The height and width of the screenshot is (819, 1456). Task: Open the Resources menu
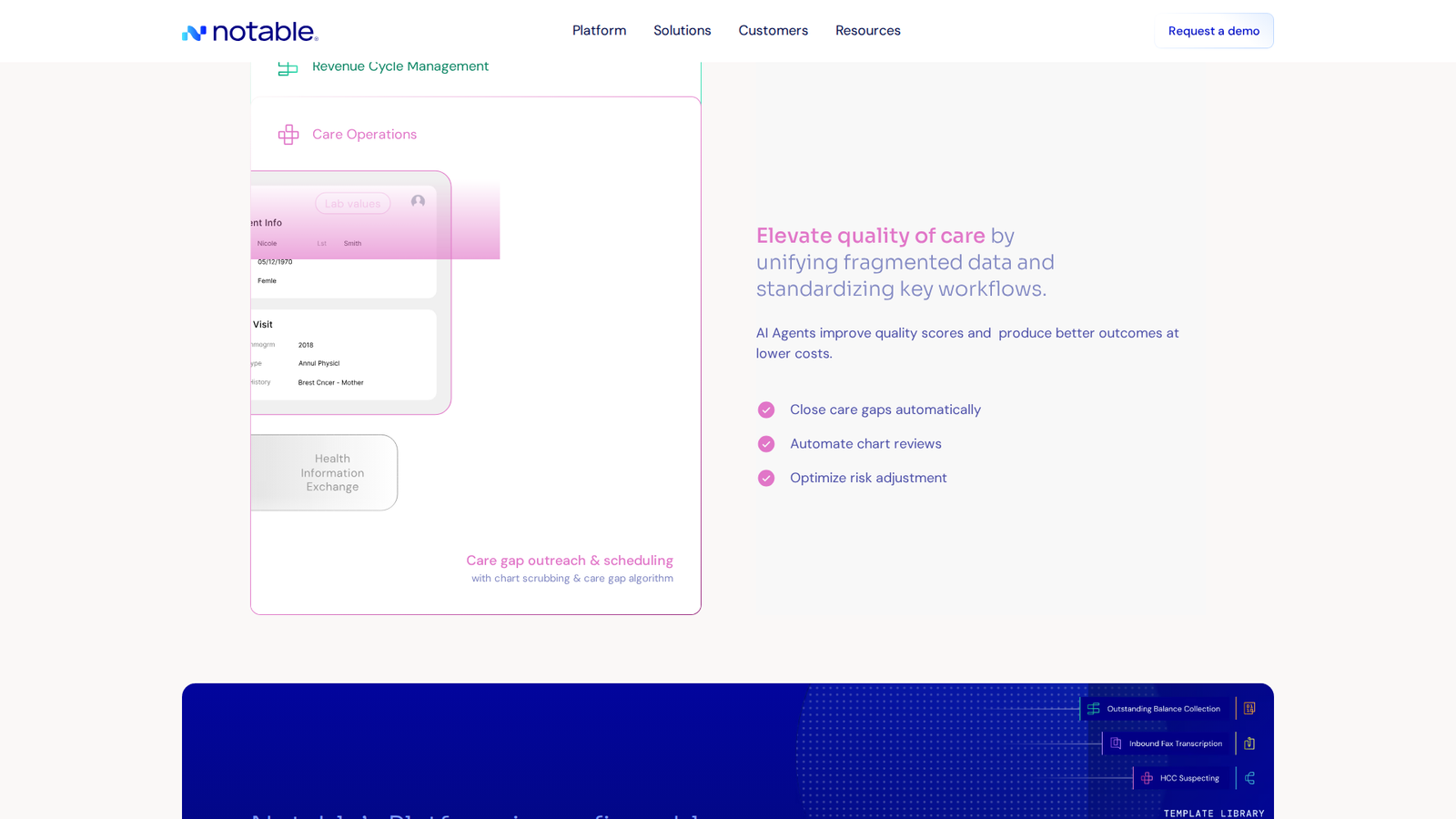[x=868, y=30]
